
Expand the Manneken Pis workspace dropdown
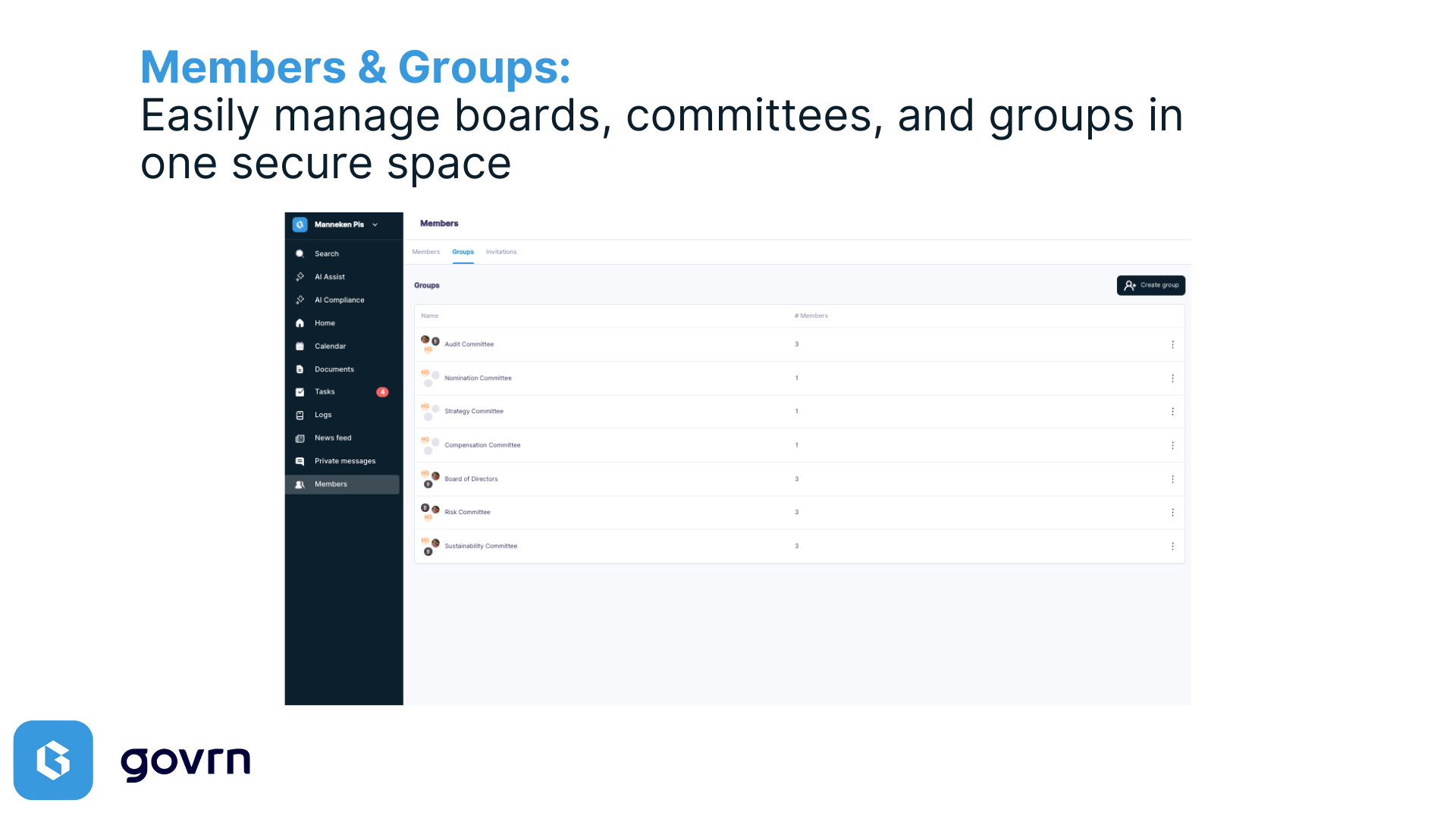pos(375,224)
